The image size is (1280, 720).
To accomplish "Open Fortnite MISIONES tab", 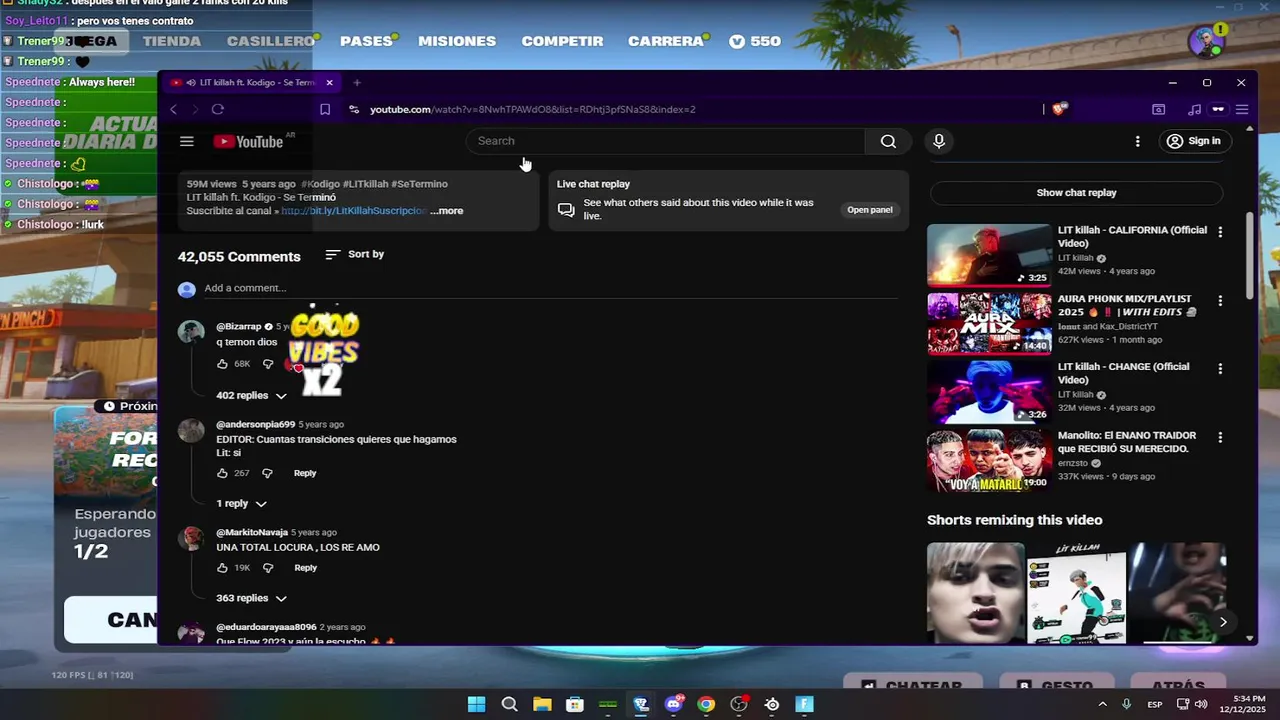I will pos(457,41).
